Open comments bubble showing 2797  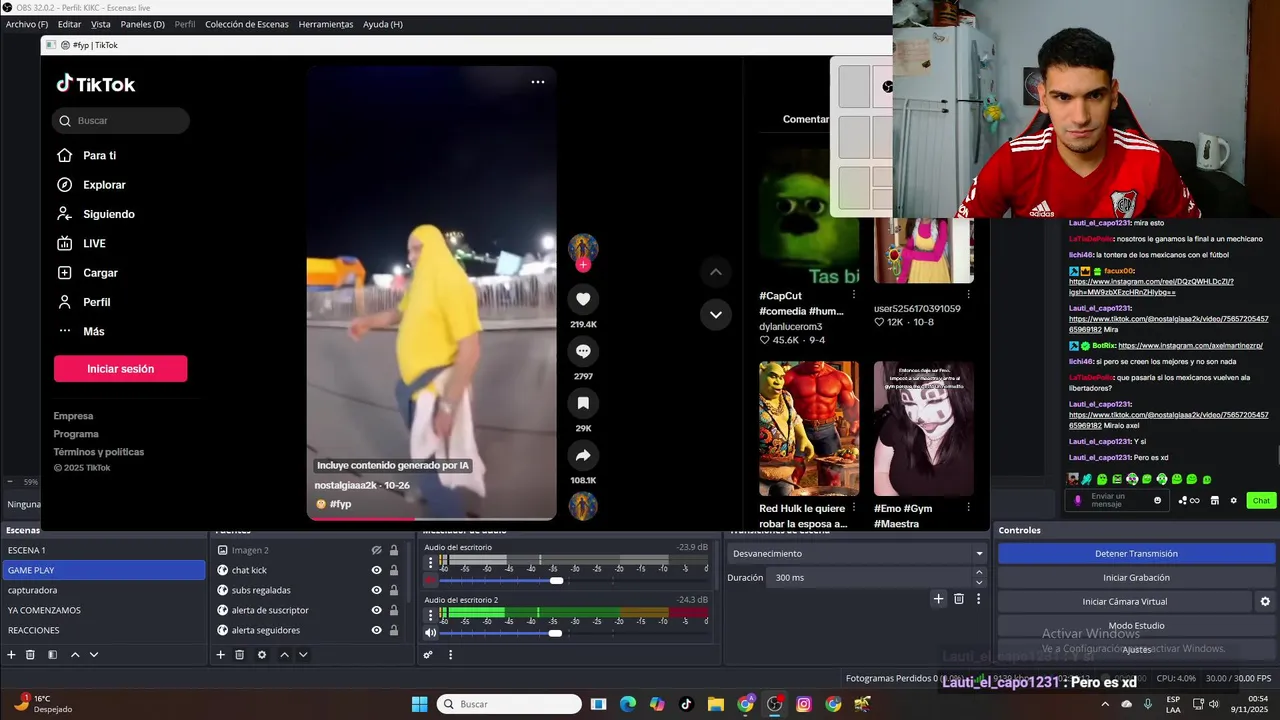583,351
